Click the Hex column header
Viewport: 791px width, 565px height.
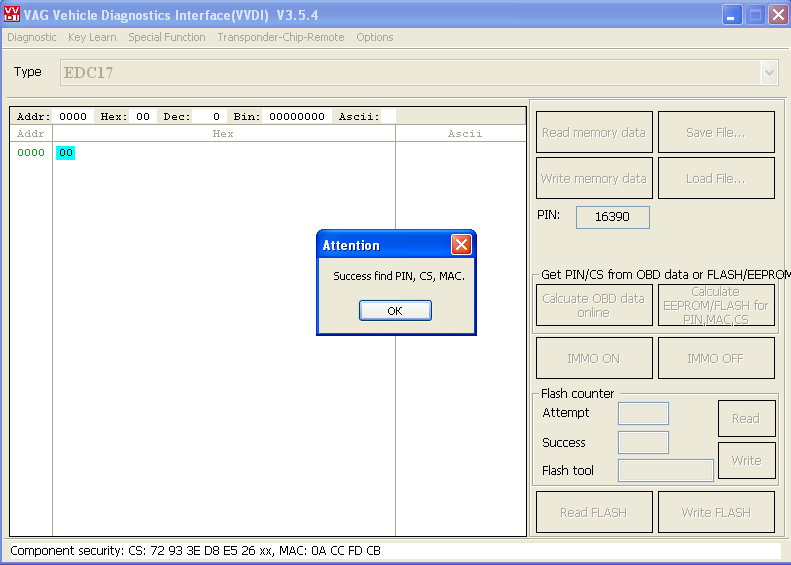pyautogui.click(x=223, y=134)
